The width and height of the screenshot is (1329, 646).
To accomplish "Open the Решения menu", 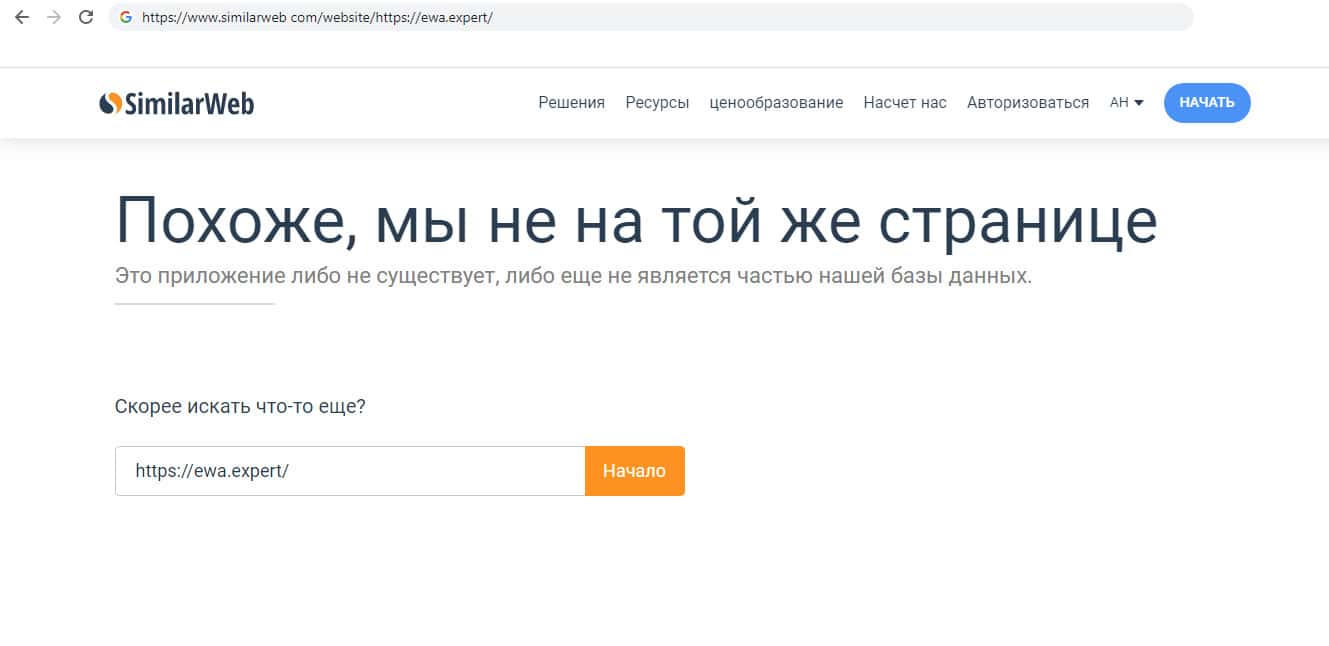I will tap(571, 102).
